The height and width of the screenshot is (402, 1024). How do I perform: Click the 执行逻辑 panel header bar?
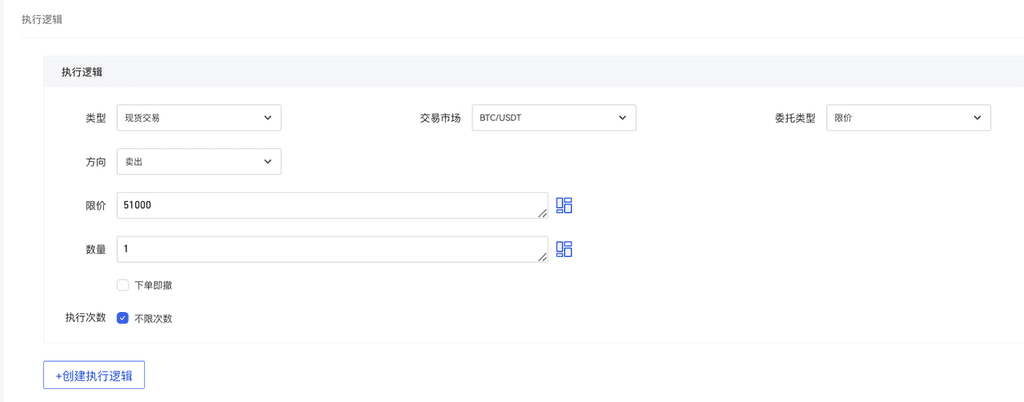tap(500, 72)
